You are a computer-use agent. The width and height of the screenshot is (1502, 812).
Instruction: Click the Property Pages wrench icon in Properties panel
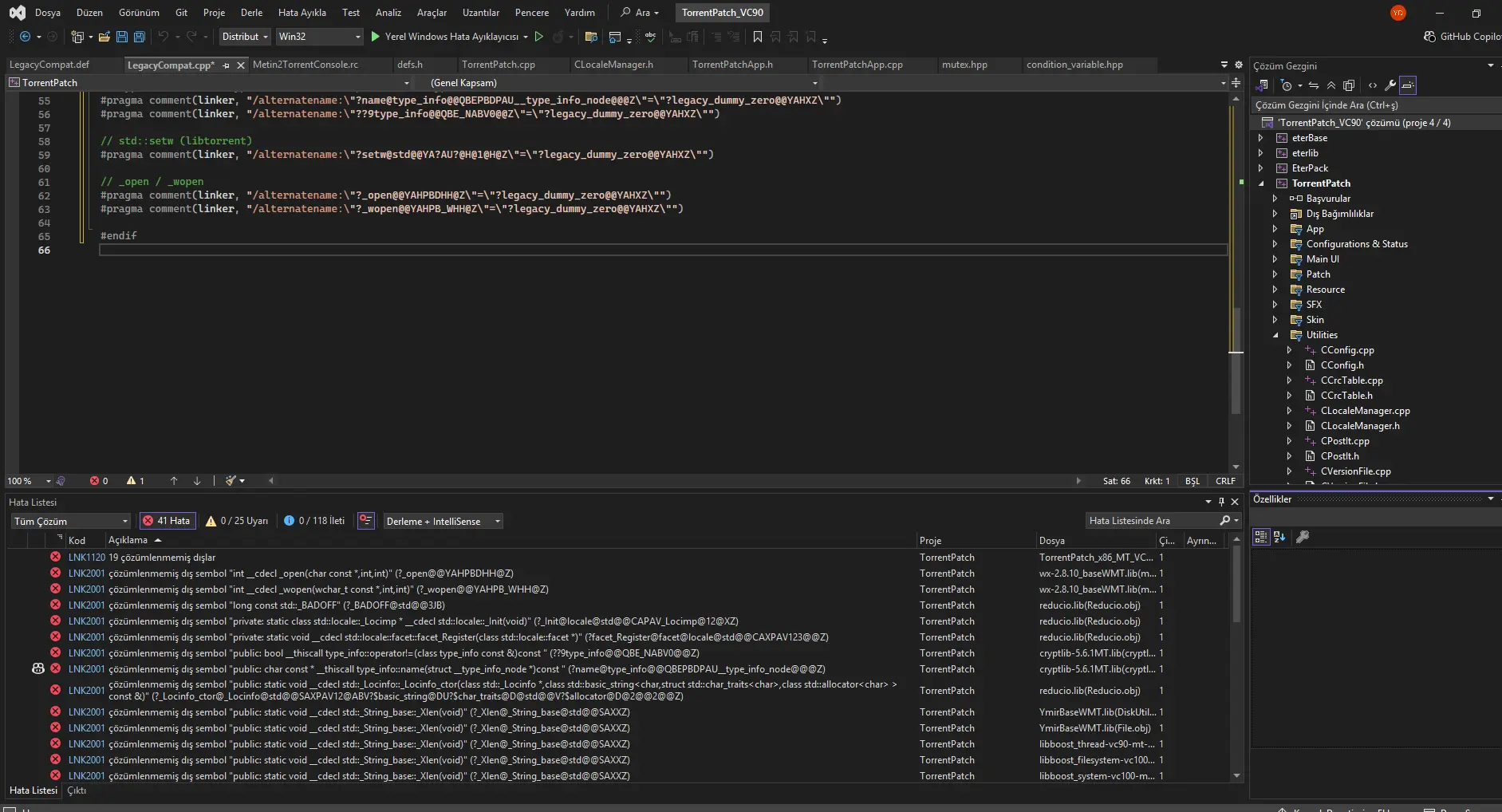coord(1303,537)
